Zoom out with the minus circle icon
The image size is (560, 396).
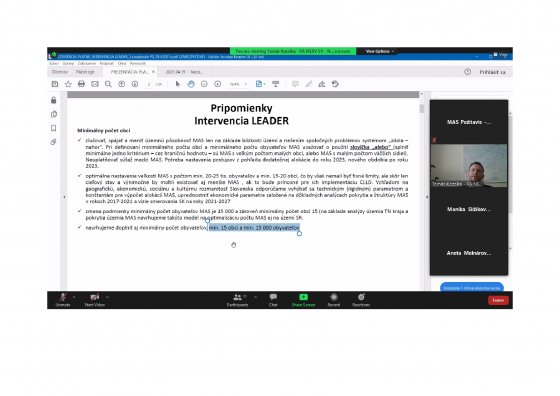coord(204,84)
